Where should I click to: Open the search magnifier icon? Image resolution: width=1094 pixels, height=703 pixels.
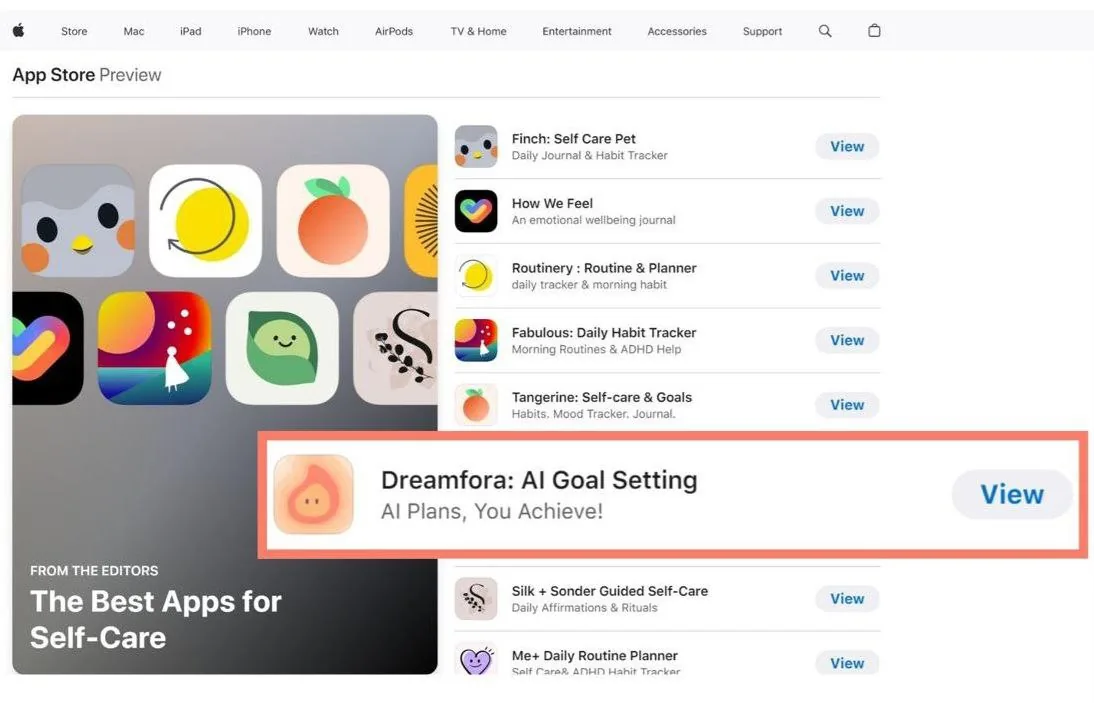click(825, 31)
